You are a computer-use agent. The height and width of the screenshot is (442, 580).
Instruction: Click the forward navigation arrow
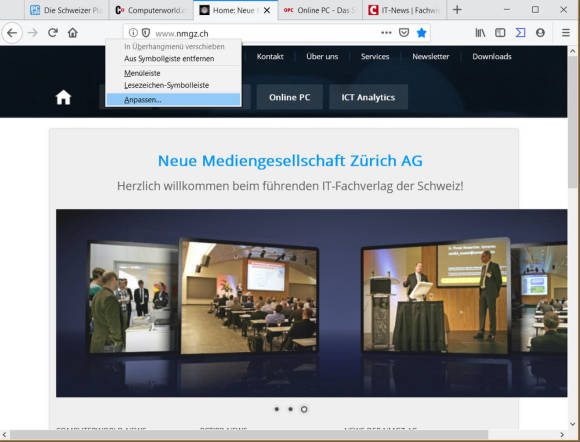33,33
